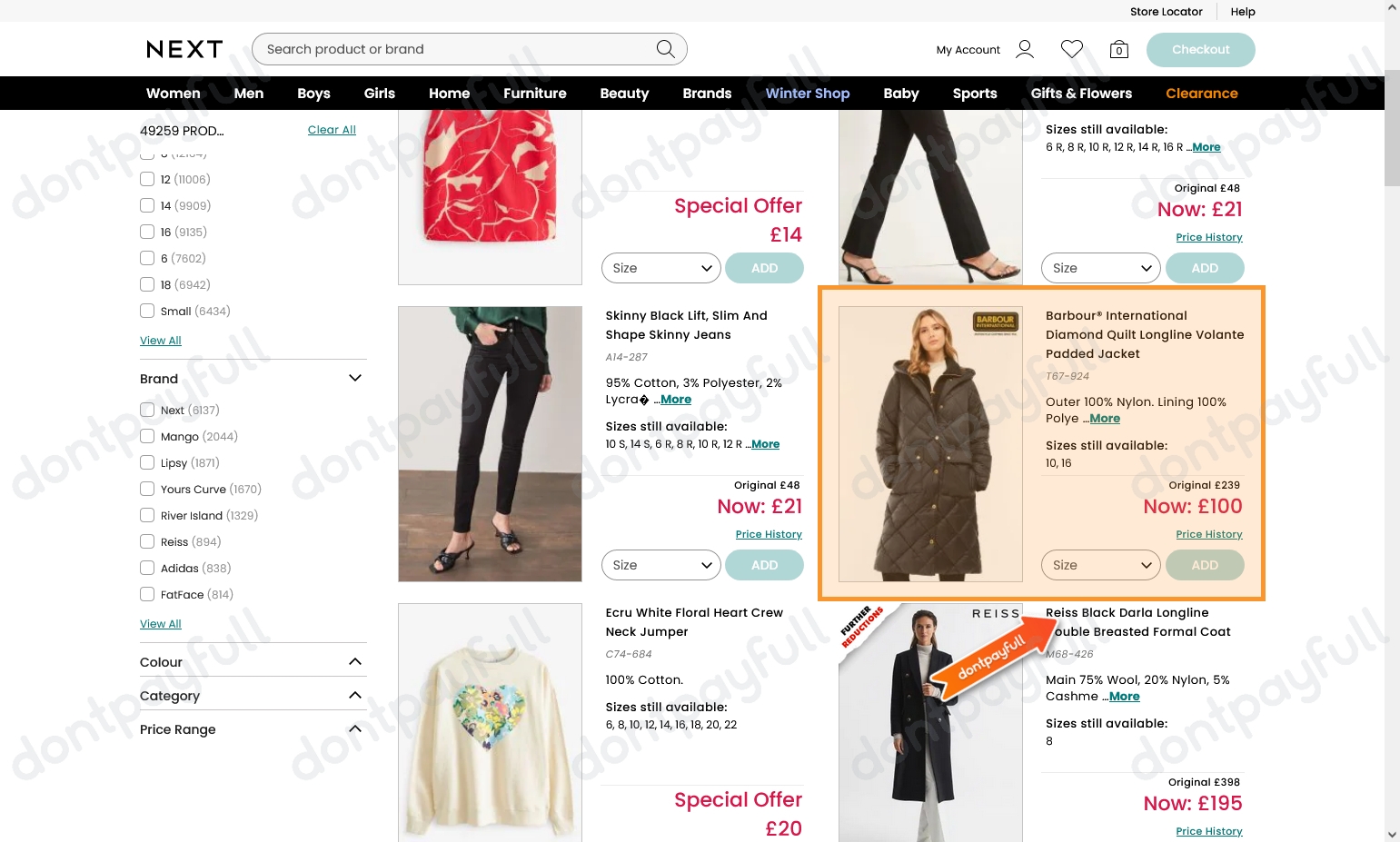This screenshot has width=1400, height=842.
Task: Click More on Reiss coat composition
Action: coord(1125,697)
